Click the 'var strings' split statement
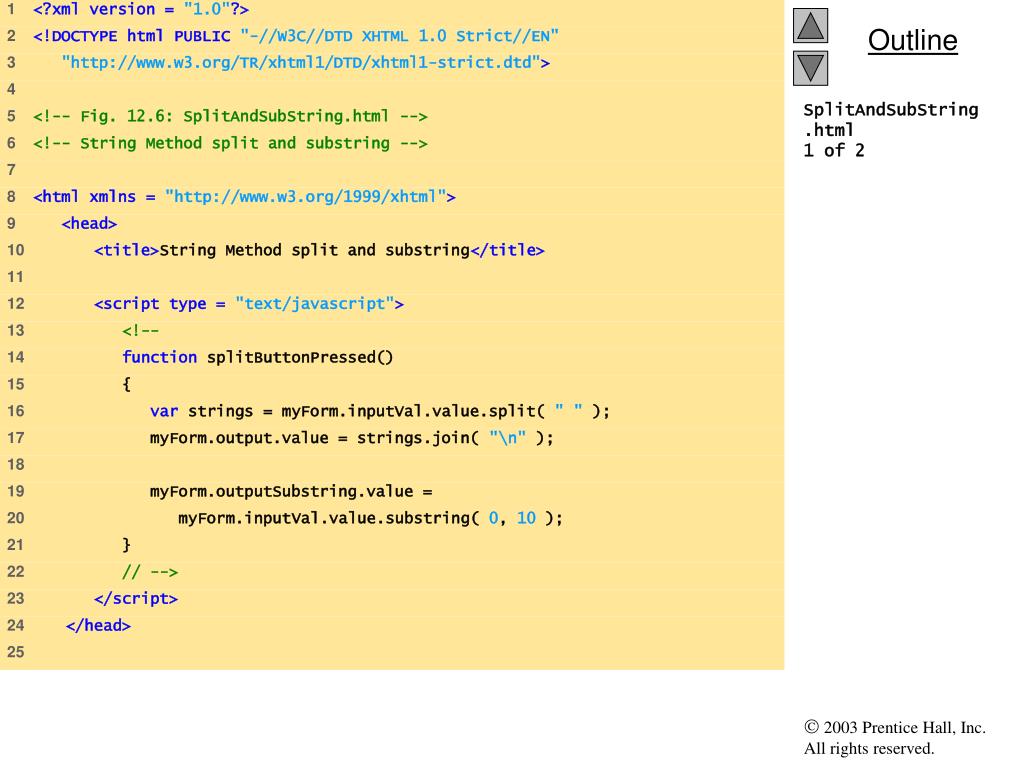The height and width of the screenshot is (768, 1024). (380, 411)
